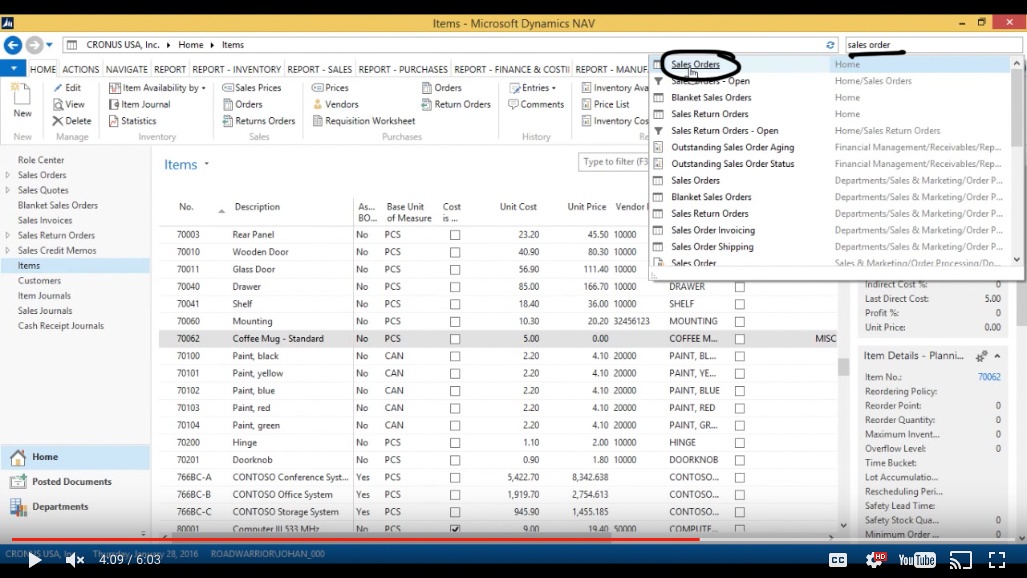This screenshot has width=1027, height=578.
Task: Open Customers in the navigation pane
Action: point(39,280)
